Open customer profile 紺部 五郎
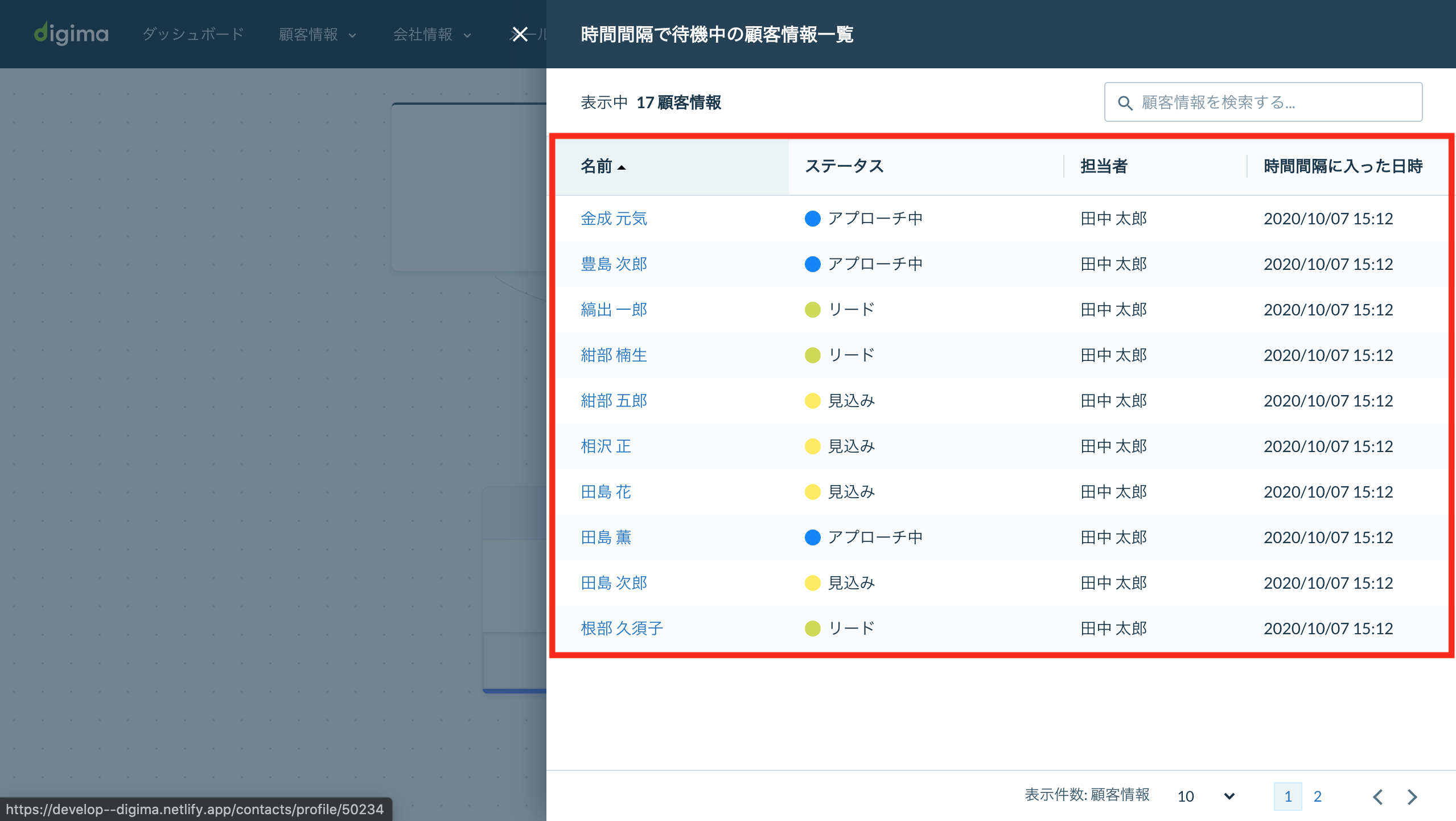 tap(614, 401)
